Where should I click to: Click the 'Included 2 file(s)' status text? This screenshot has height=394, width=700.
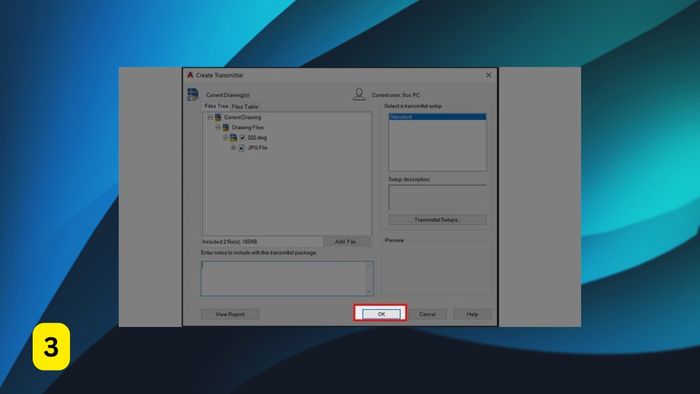point(229,242)
